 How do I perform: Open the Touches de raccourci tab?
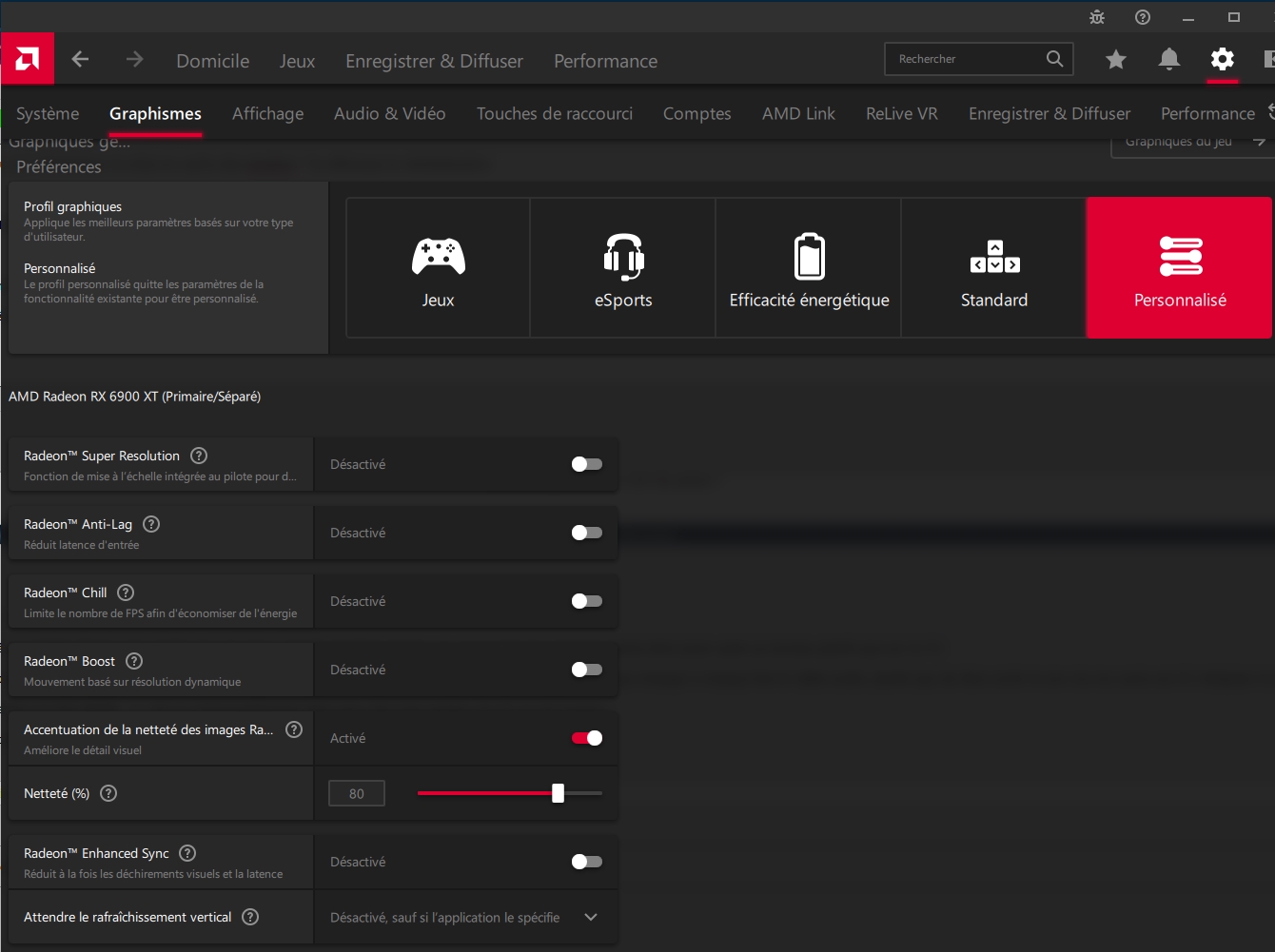554,114
